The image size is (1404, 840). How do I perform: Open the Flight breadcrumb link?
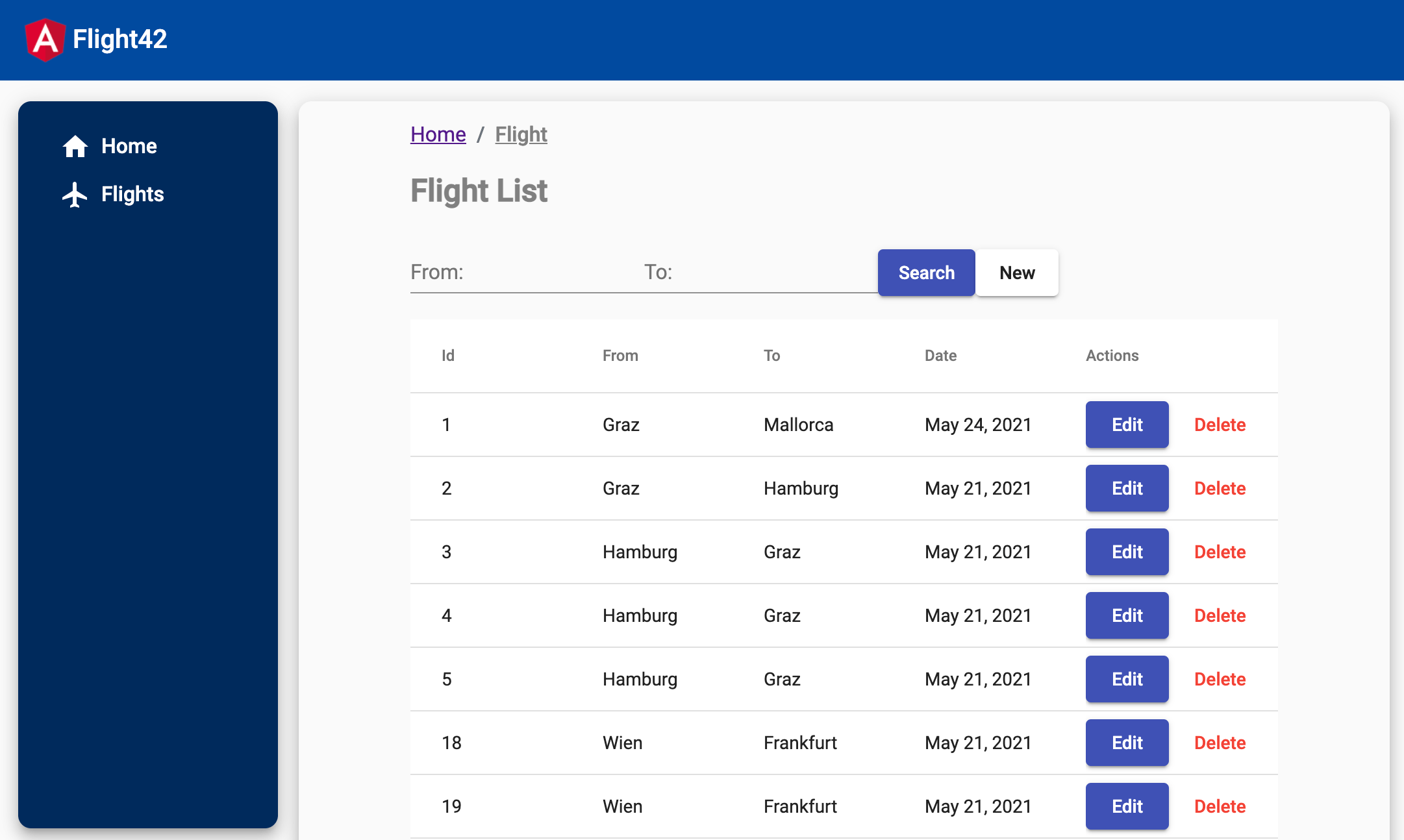(x=521, y=134)
